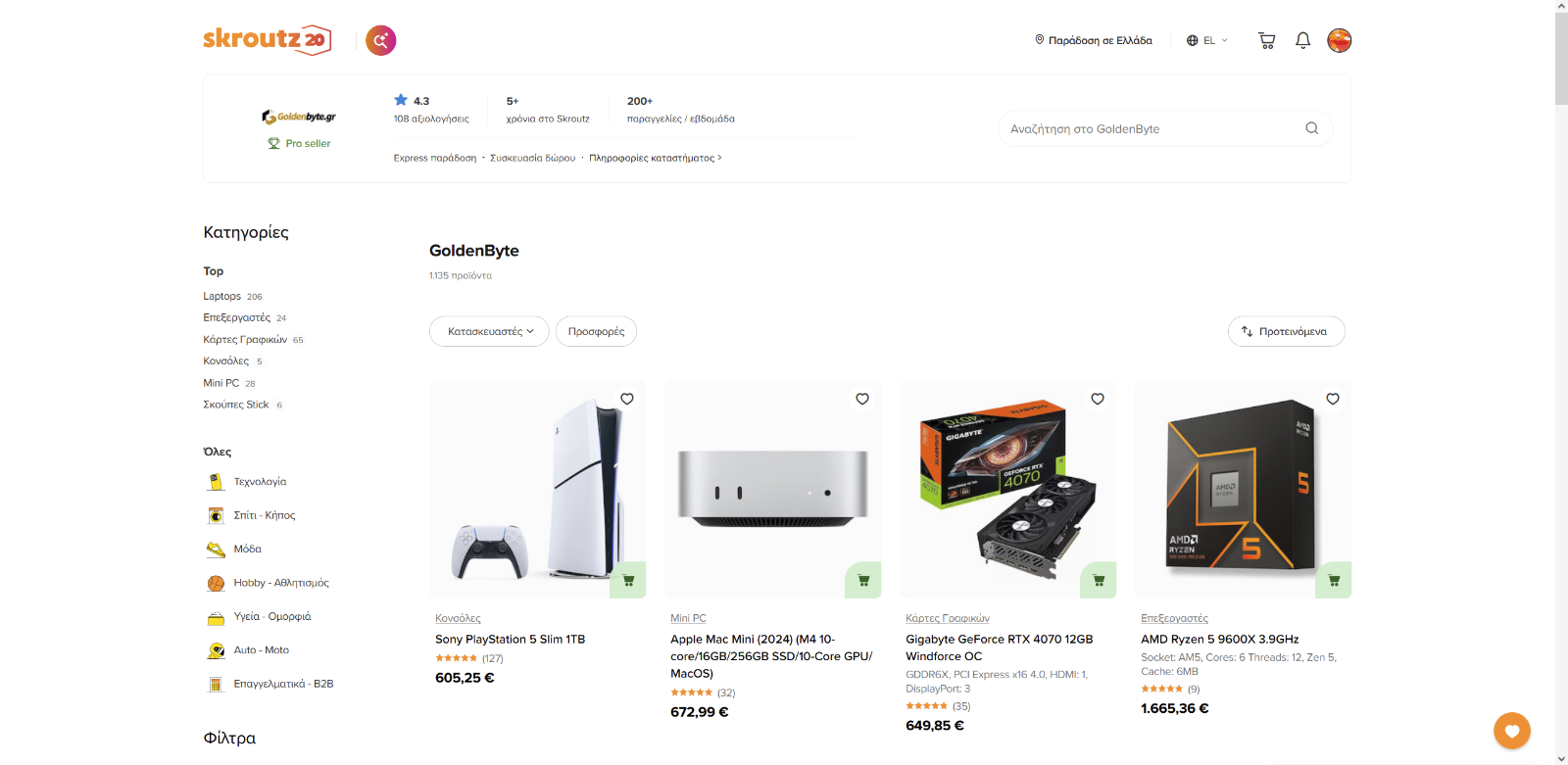Viewport: 1568px width, 765px height.
Task: Toggle favorite heart on AMD Ryzen 5
Action: pos(1333,399)
